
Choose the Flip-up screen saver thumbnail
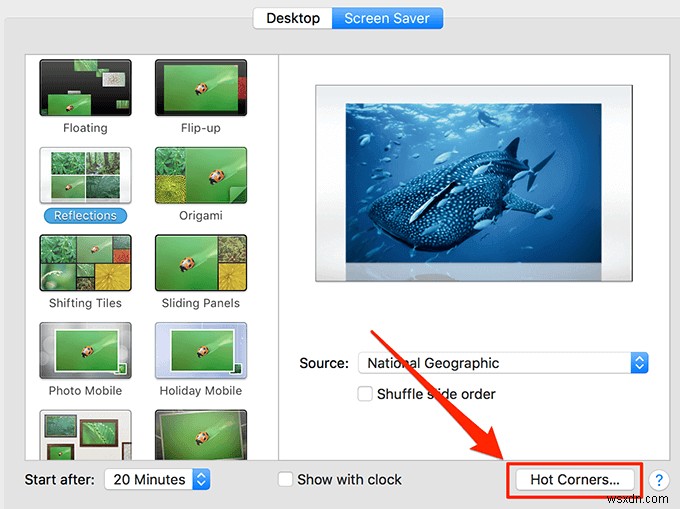pyautogui.click(x=201, y=88)
